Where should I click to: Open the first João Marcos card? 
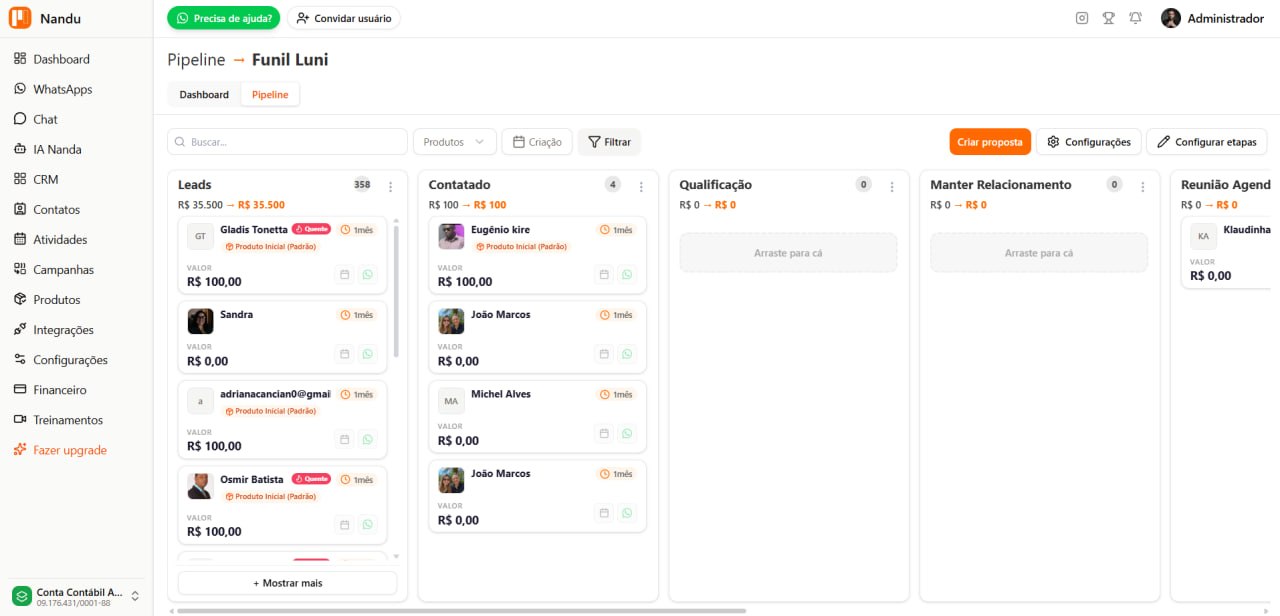point(537,337)
